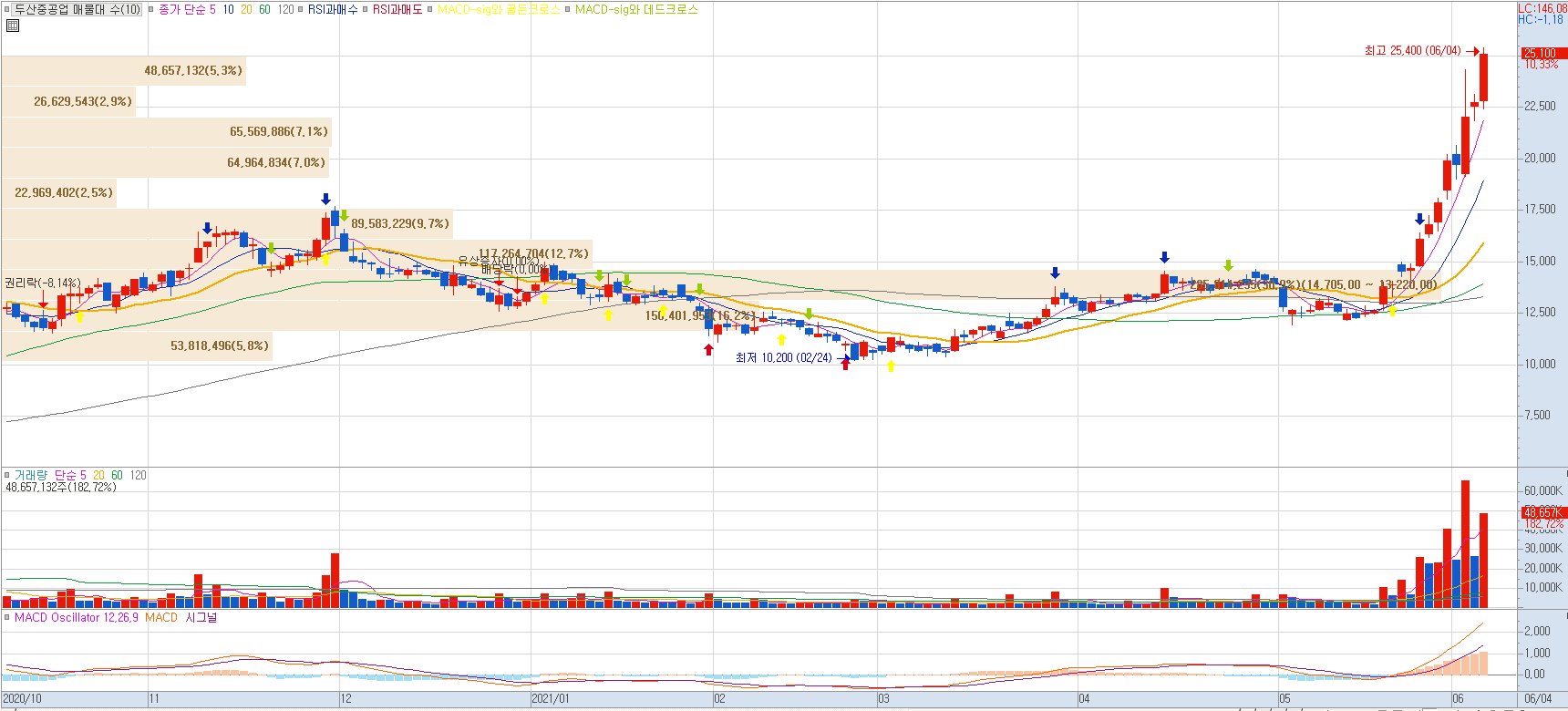
Task: Click the red up arrow beside 최저 10,200
Action: (x=845, y=363)
